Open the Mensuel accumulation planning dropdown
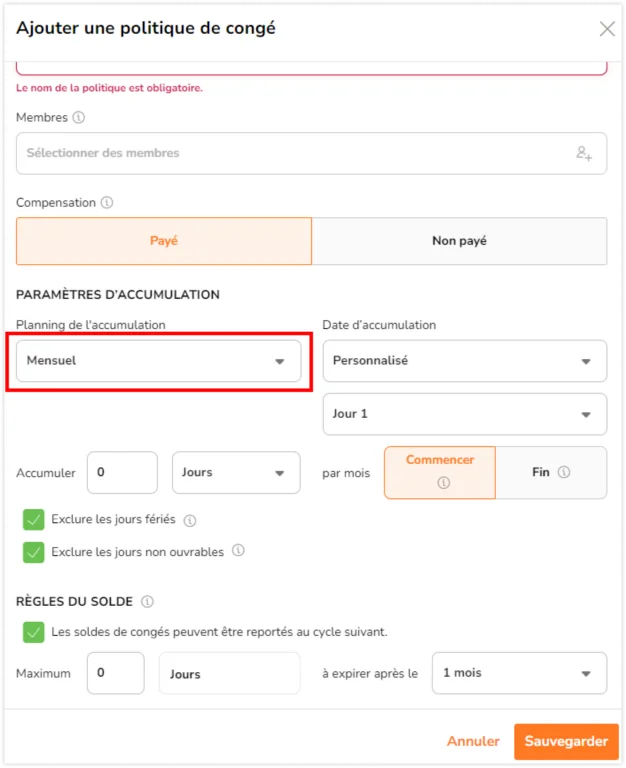Viewport: 626px width, 768px height. tap(159, 361)
